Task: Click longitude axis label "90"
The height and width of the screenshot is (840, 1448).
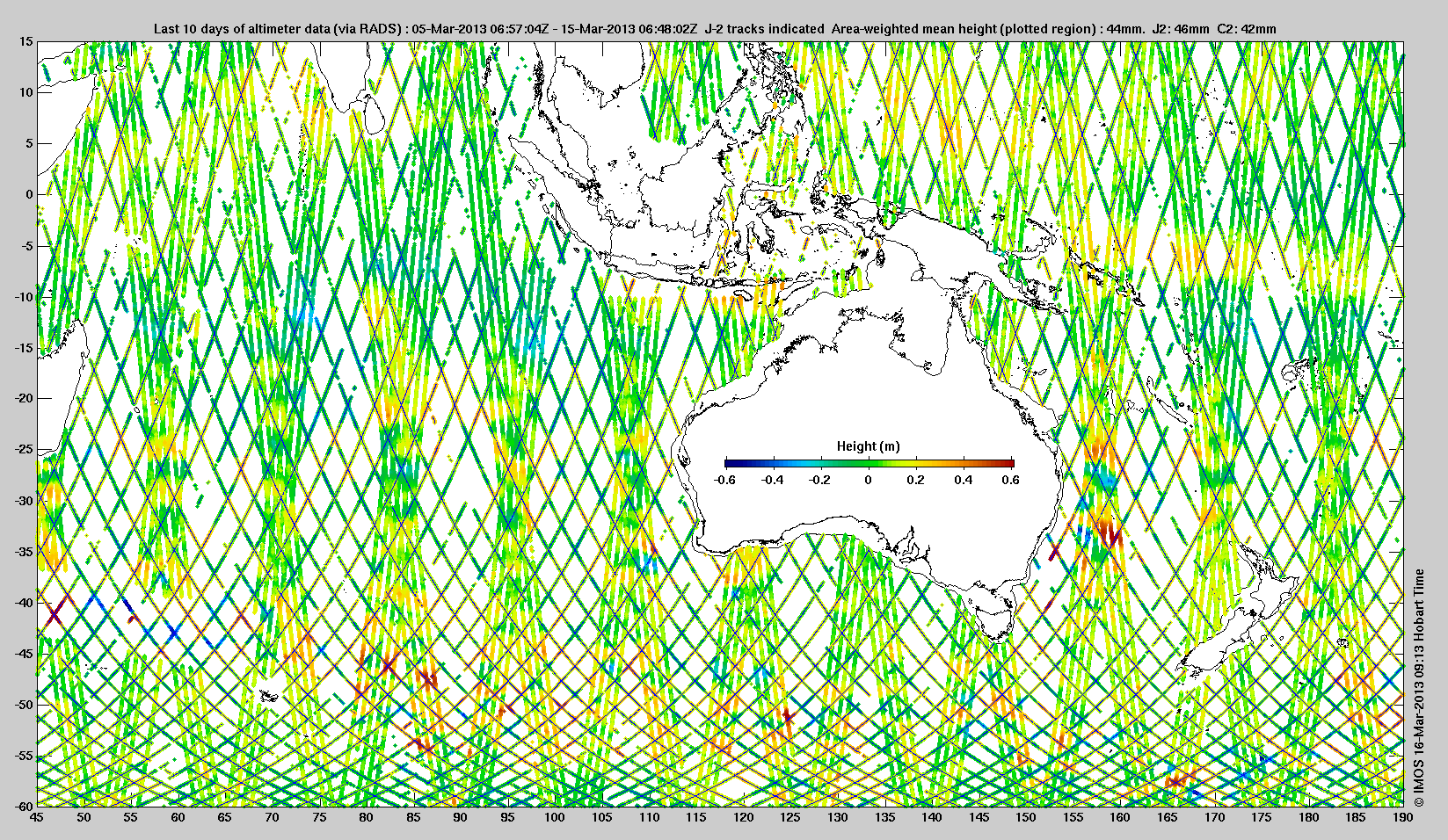Action: coord(461,817)
